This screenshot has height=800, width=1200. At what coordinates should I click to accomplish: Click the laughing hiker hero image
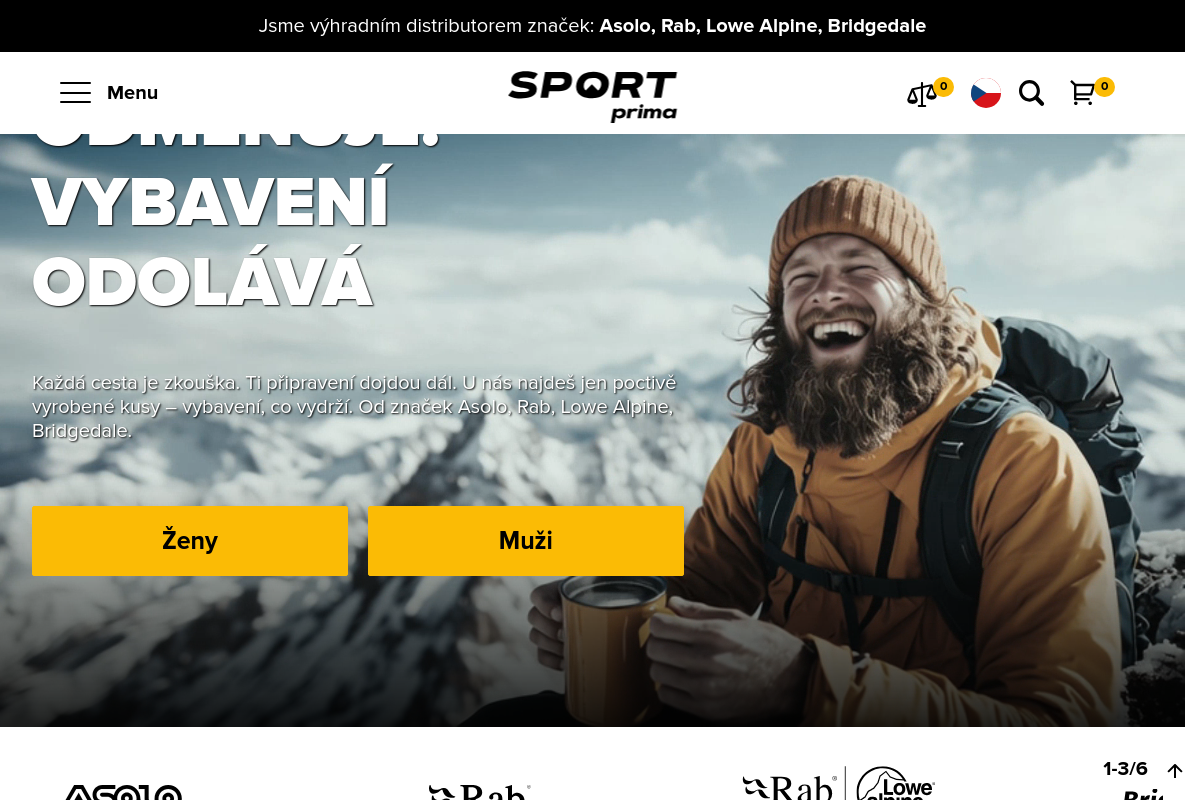pyautogui.click(x=900, y=440)
